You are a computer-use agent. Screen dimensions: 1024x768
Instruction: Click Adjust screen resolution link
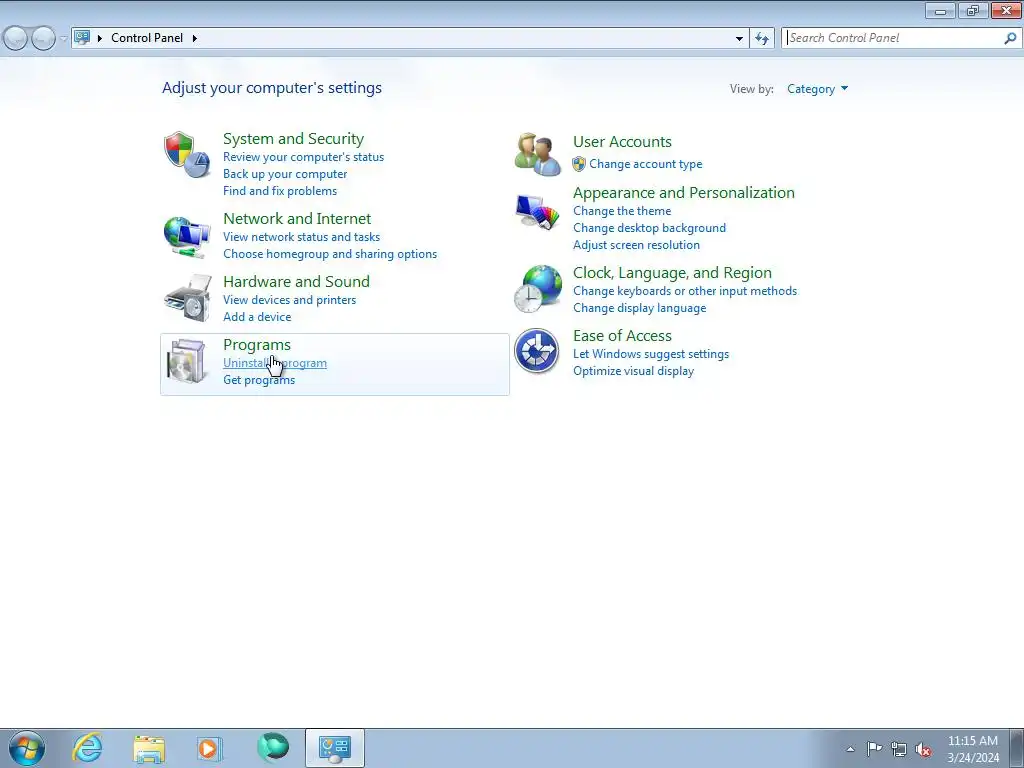point(636,245)
